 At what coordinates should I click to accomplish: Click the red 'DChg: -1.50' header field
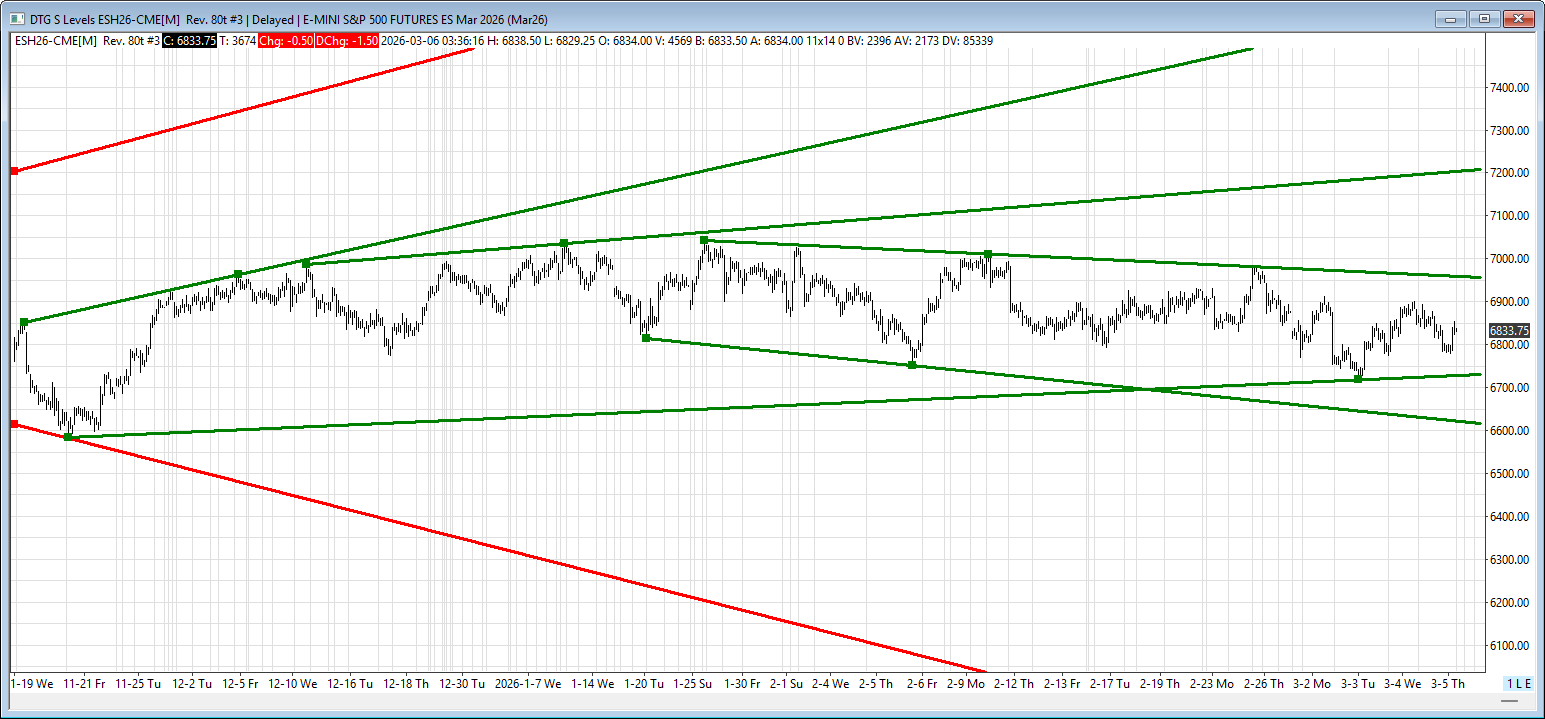(347, 40)
